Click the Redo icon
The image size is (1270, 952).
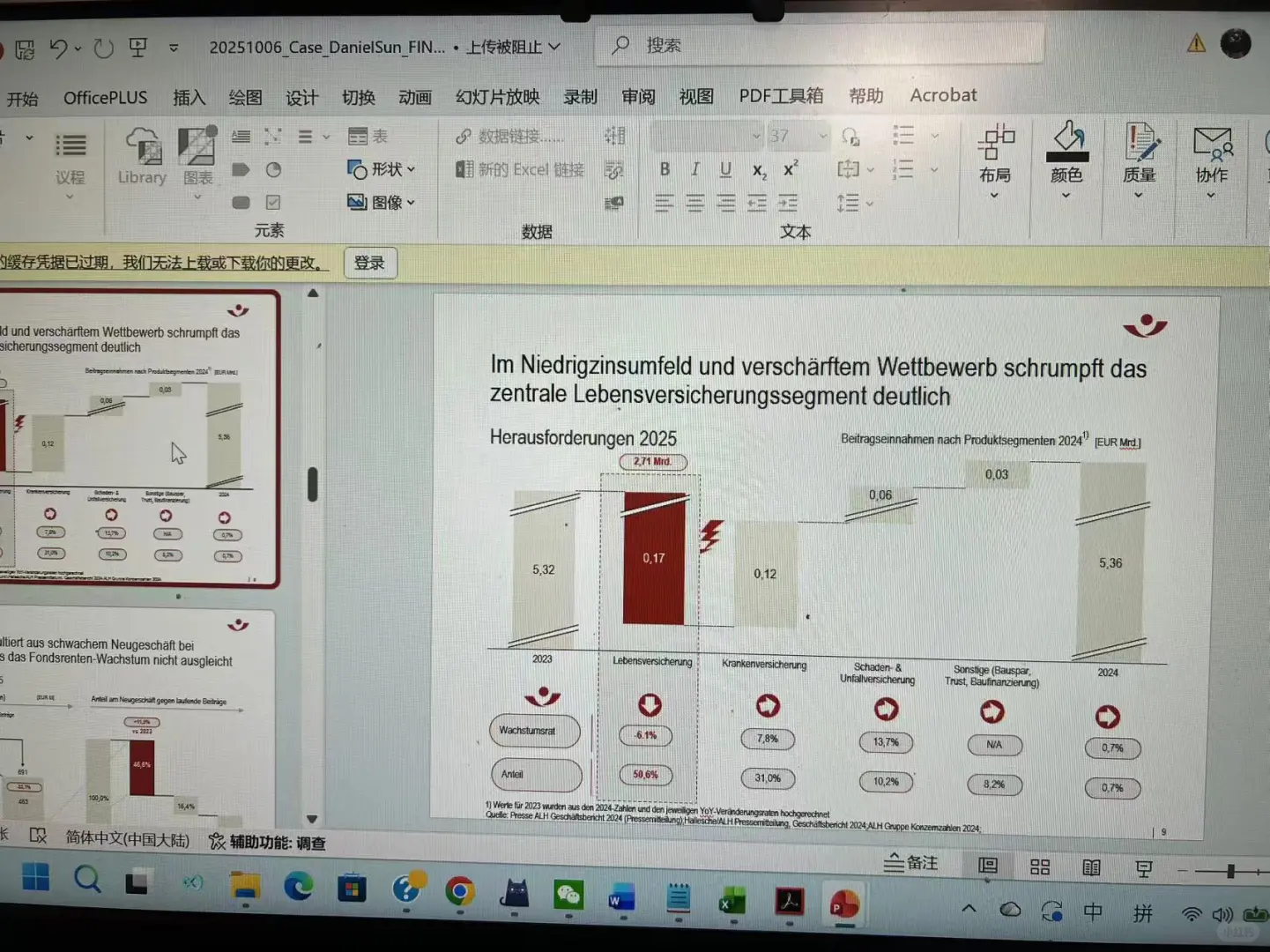pos(104,48)
